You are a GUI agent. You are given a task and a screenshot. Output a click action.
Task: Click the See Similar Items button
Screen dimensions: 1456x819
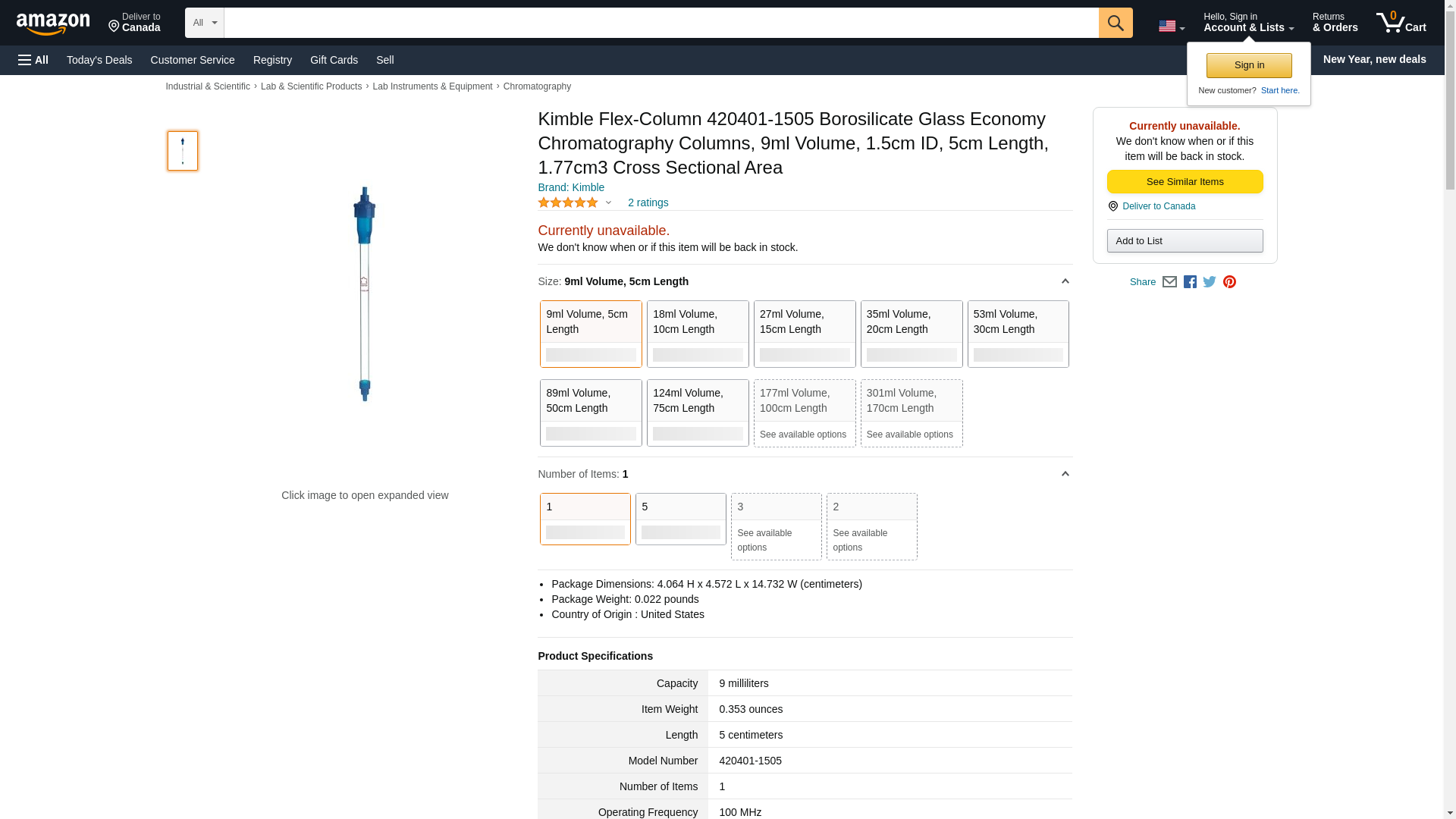tap(1185, 182)
